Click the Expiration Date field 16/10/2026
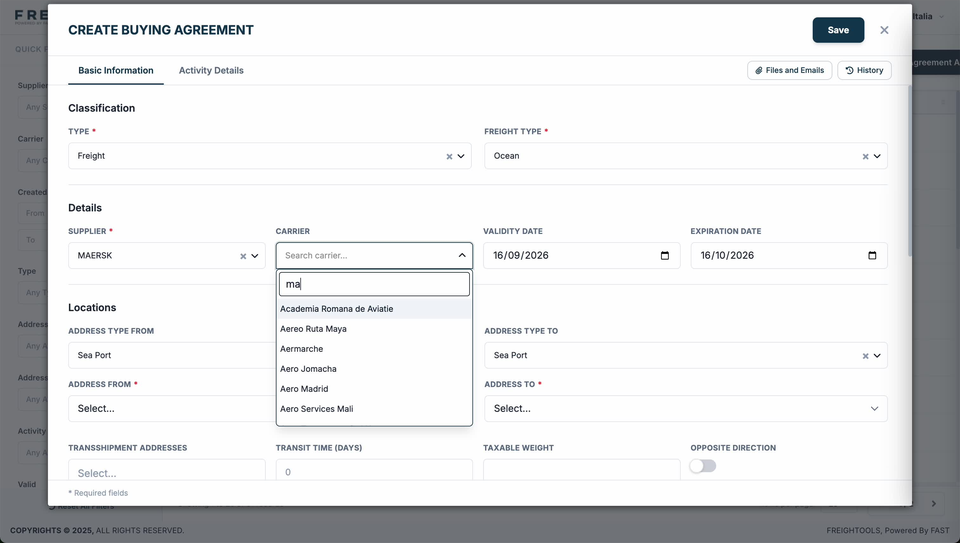The width and height of the screenshot is (960, 543). pos(789,255)
